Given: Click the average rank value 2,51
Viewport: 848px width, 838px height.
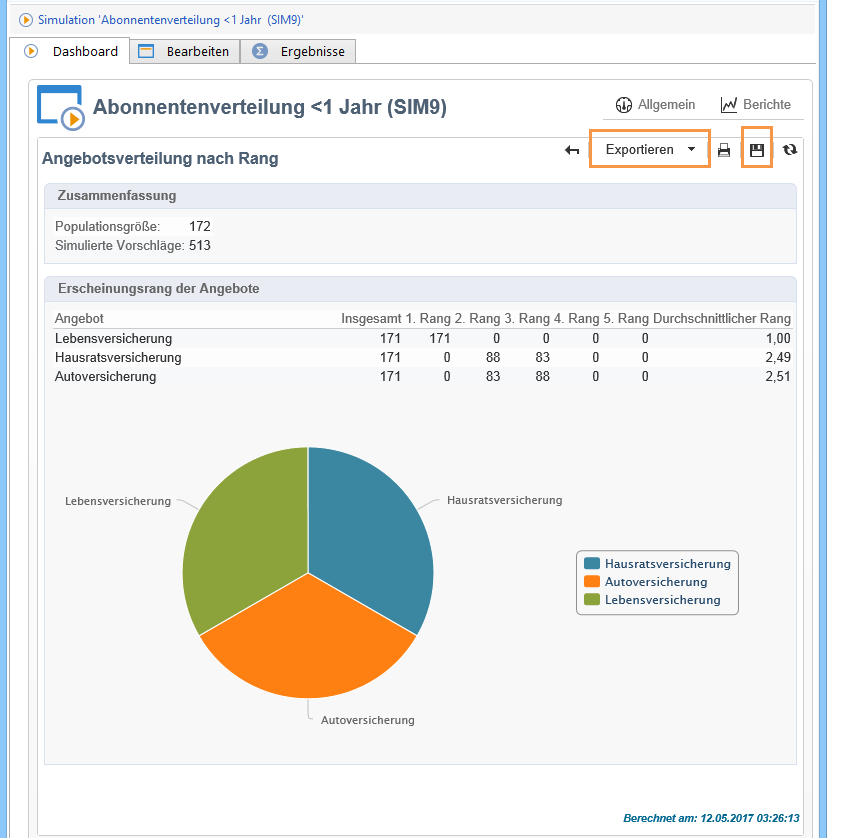Looking at the screenshot, I should click(x=778, y=376).
